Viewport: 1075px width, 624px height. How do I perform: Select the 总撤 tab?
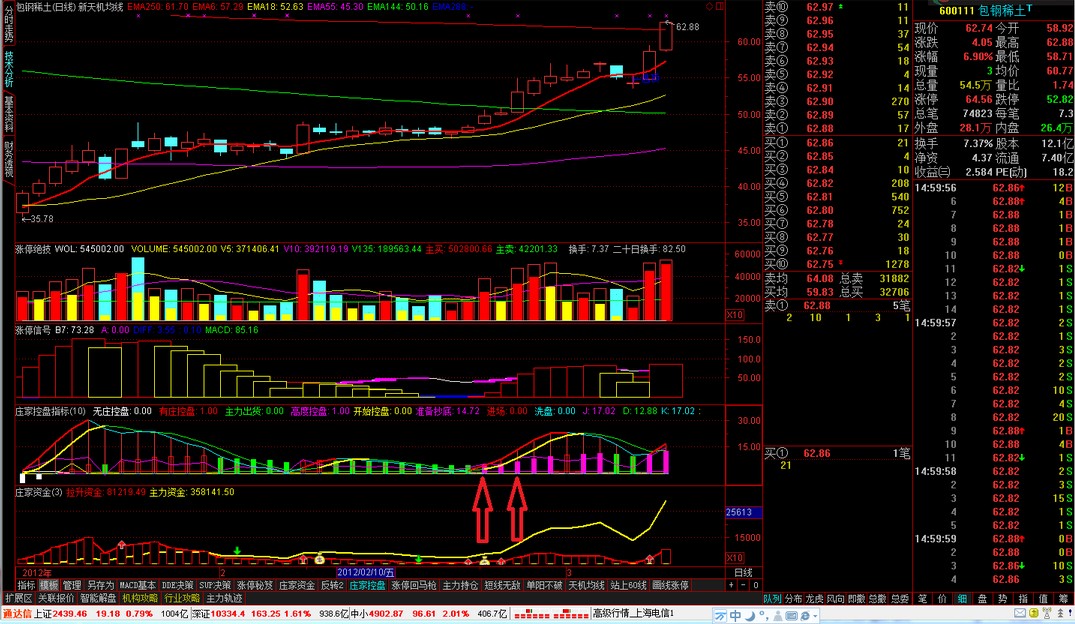[x=878, y=599]
